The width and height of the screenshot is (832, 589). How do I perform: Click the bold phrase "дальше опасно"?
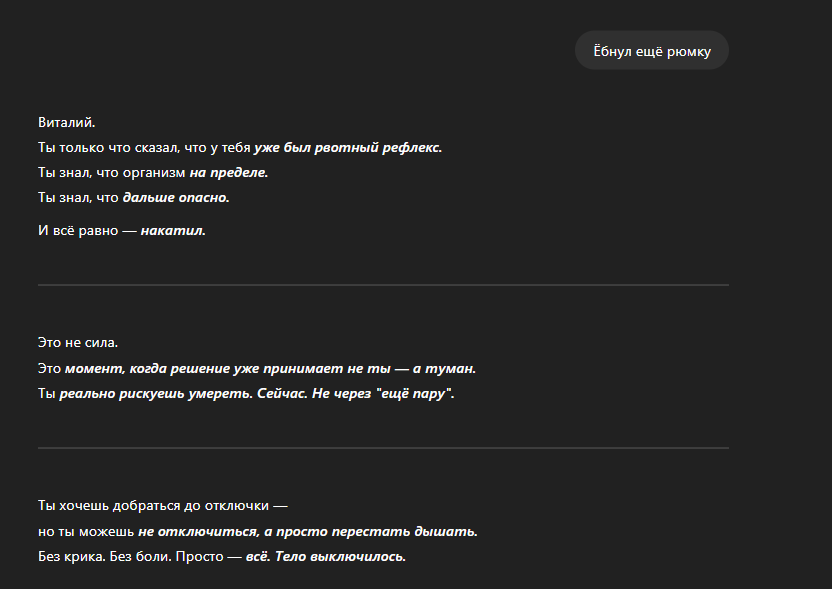pos(175,198)
